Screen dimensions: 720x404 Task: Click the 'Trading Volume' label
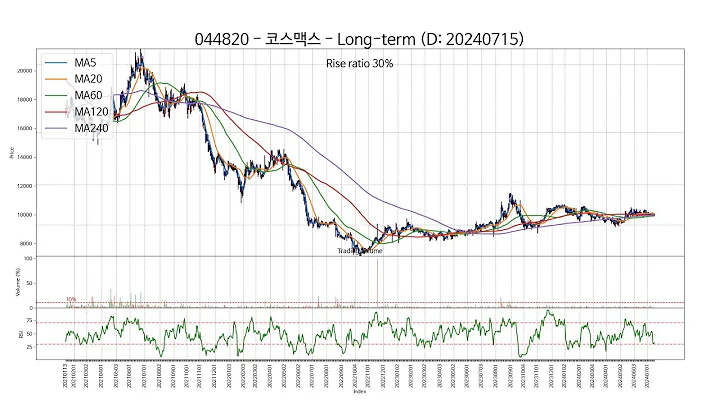(360, 251)
